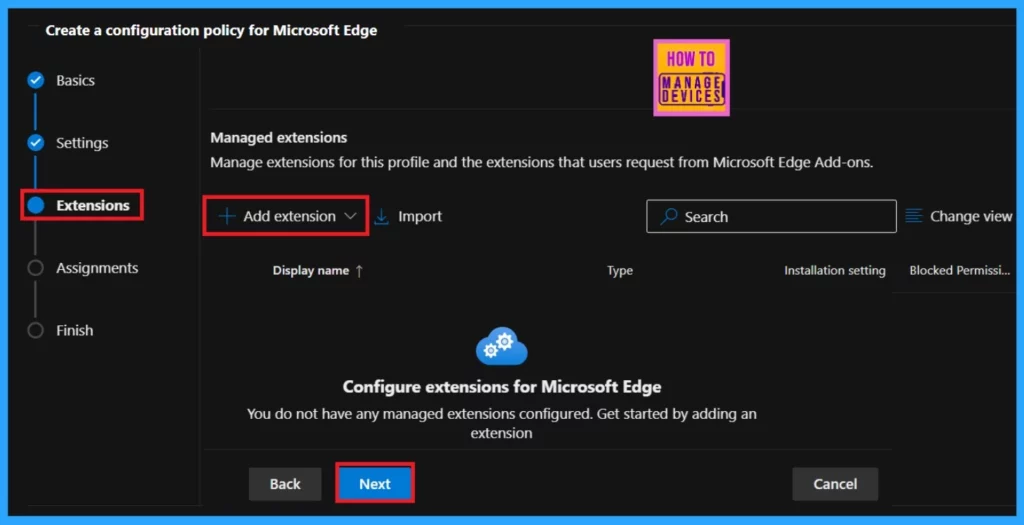Click the Cancel button

coord(835,484)
